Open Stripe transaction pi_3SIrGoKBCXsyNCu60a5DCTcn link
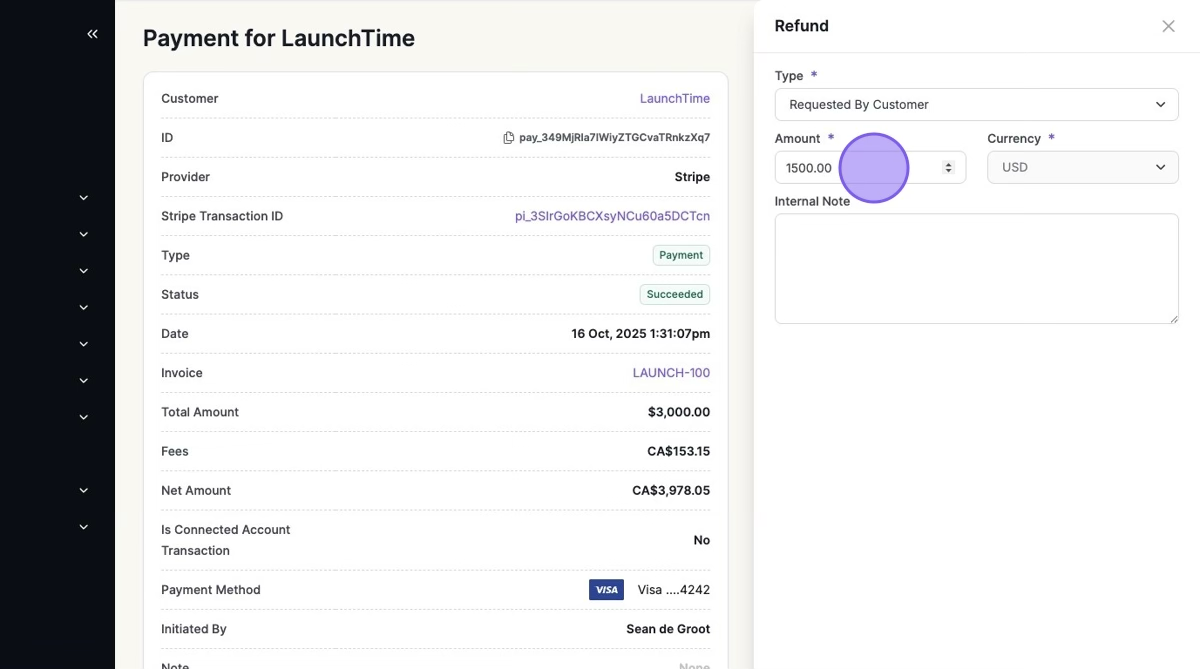This screenshot has width=1200, height=669. (x=612, y=216)
